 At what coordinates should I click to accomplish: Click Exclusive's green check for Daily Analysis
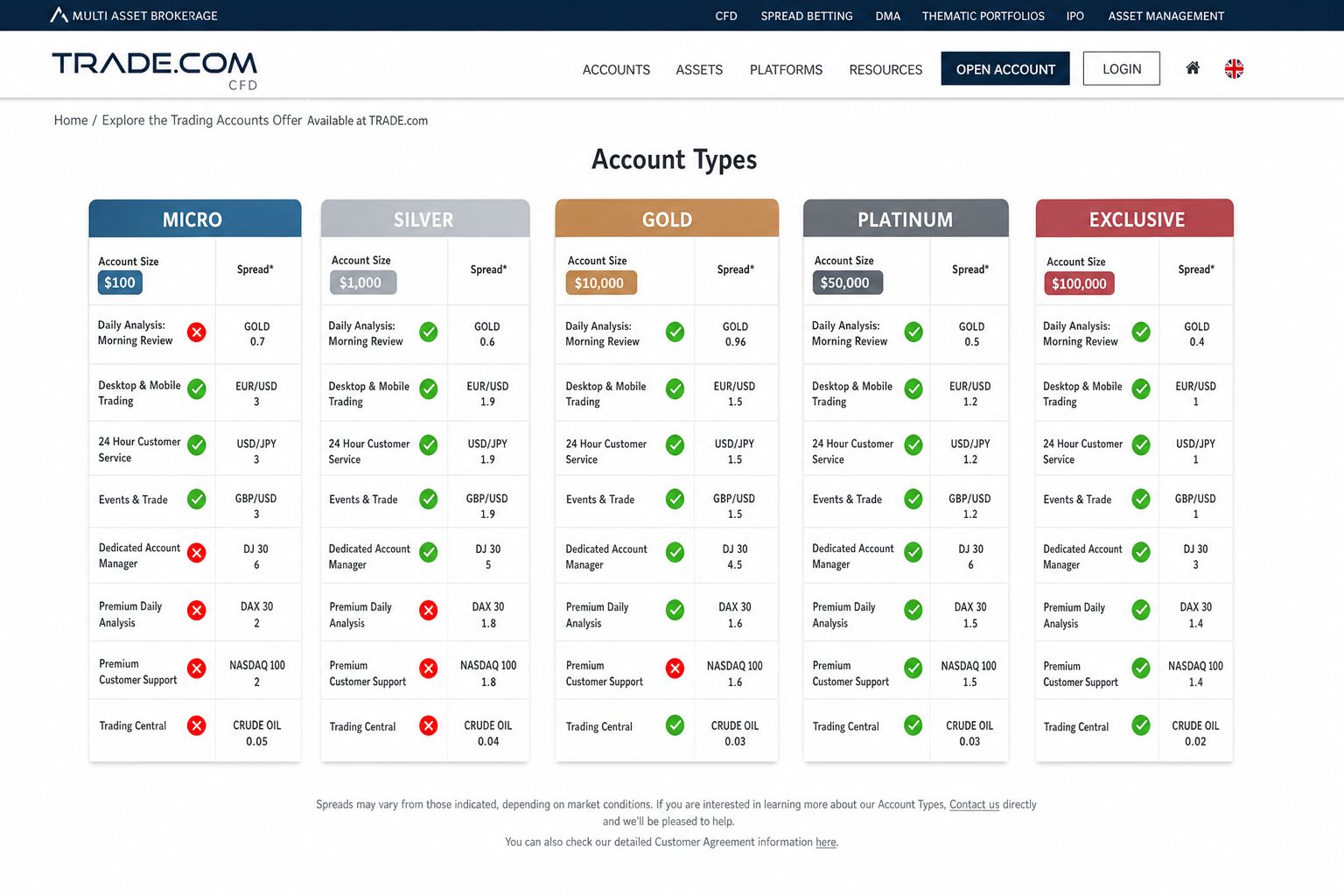click(1141, 332)
